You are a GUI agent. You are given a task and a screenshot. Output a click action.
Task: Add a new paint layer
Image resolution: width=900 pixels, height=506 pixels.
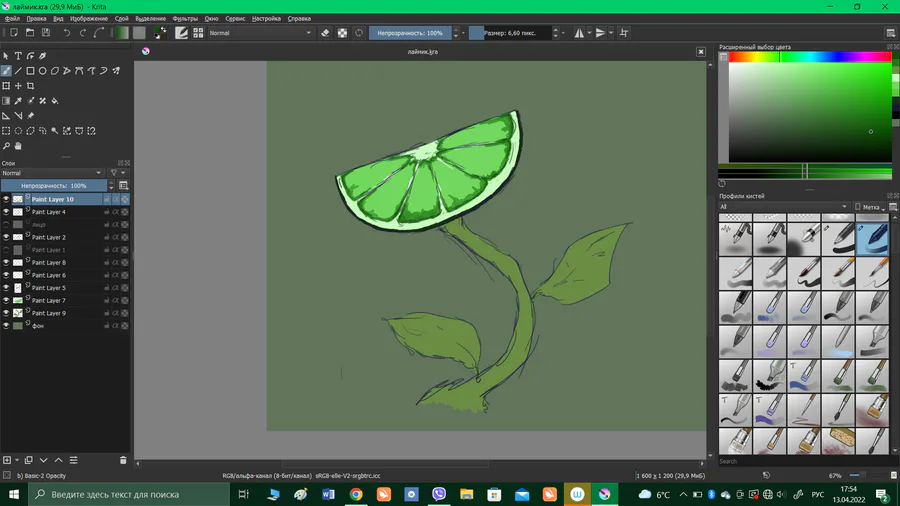coord(7,460)
